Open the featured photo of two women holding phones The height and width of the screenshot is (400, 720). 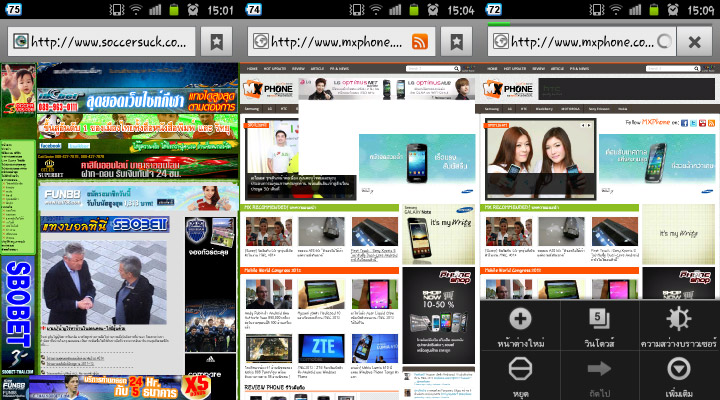coord(540,159)
